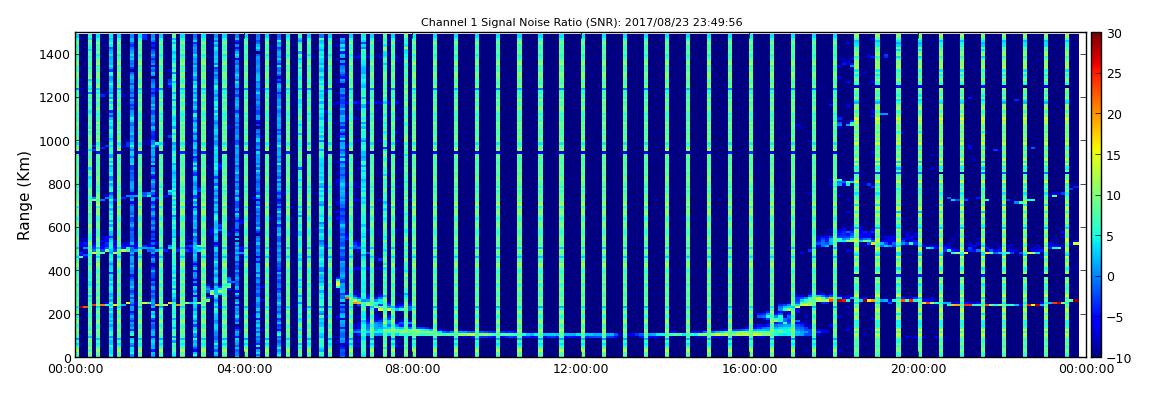Click the dark red top of colorbar
Image resolution: width=1150 pixels, height=407 pixels.
(1096, 38)
